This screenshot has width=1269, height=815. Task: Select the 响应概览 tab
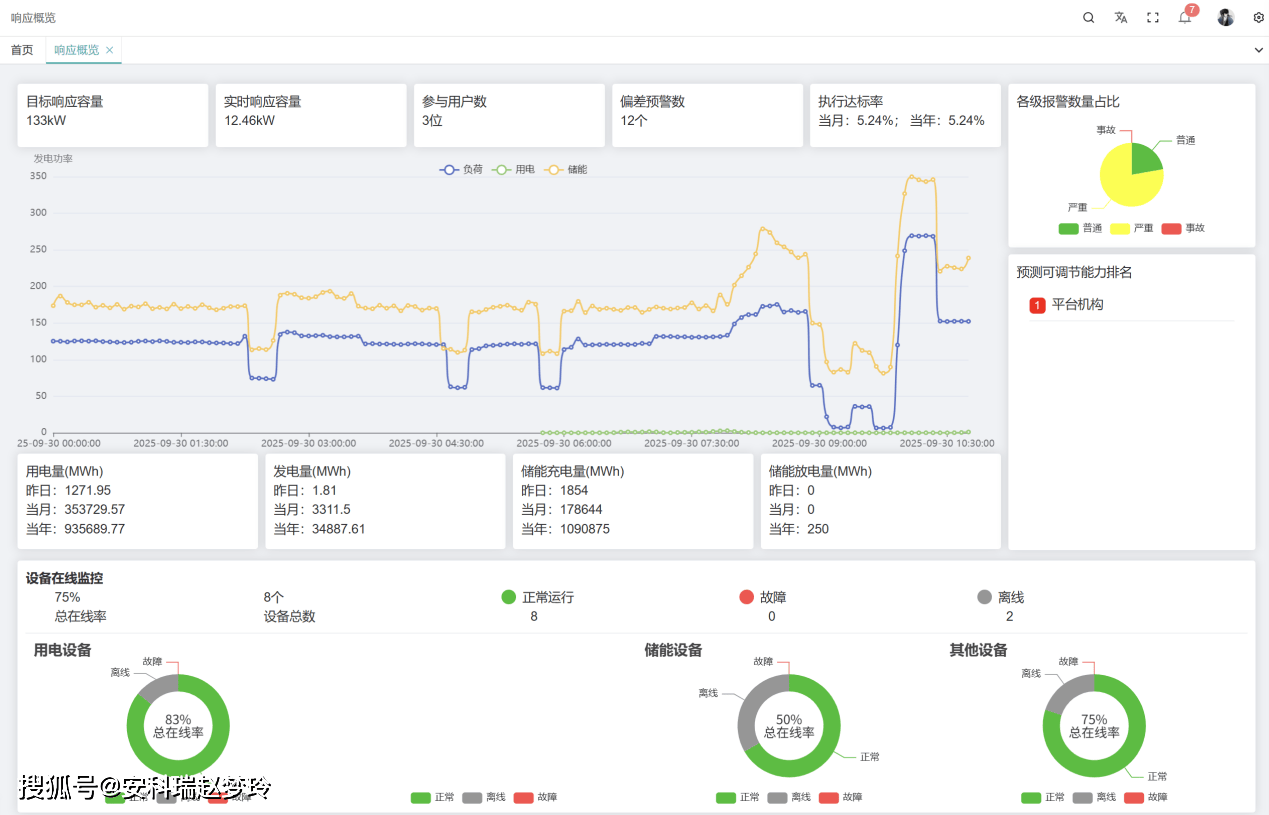pos(76,50)
